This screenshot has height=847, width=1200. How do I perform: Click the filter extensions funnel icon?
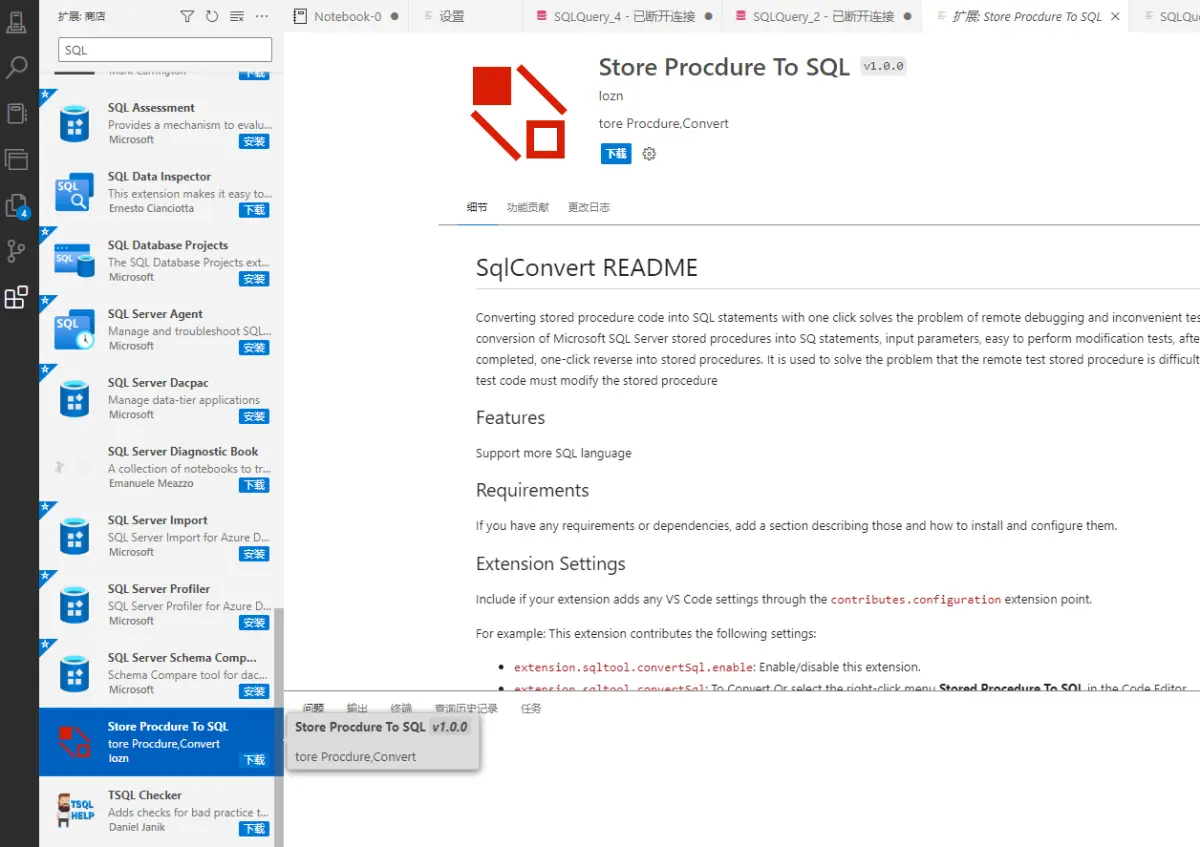point(187,16)
